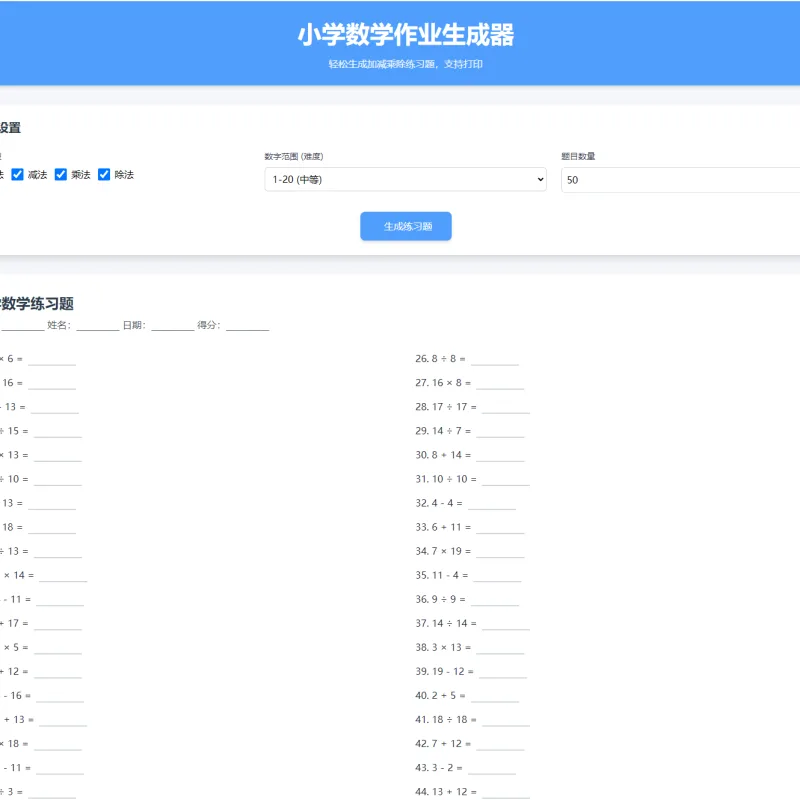Click the 小学数学作业生成器 title

(406, 35)
